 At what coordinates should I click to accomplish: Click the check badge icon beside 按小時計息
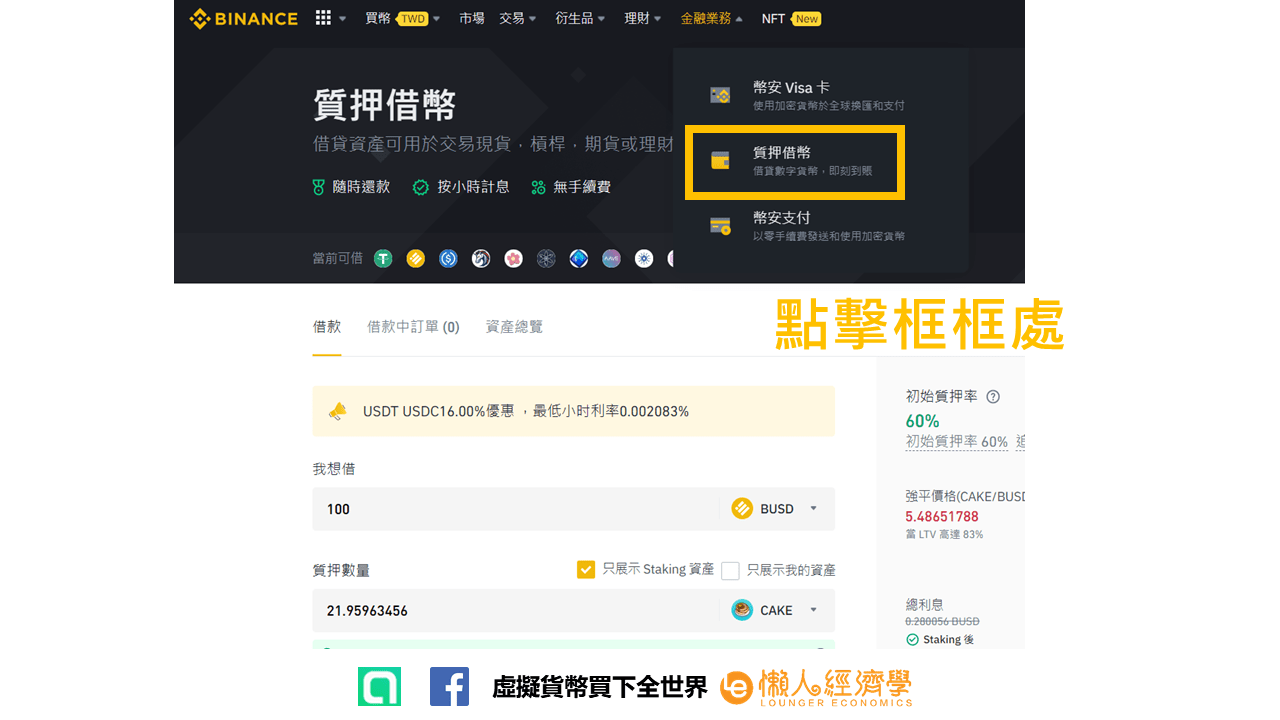[421, 187]
